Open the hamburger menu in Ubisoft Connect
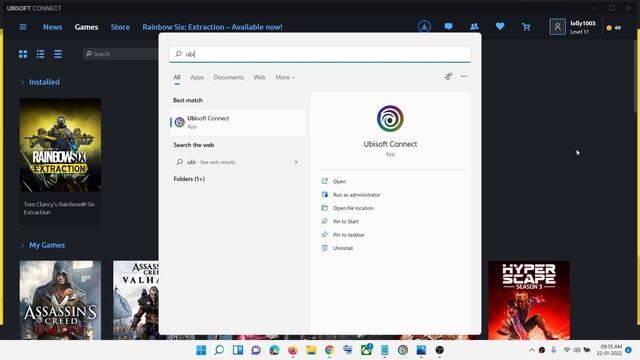Image resolution: width=640 pixels, height=360 pixels. pos(23,27)
